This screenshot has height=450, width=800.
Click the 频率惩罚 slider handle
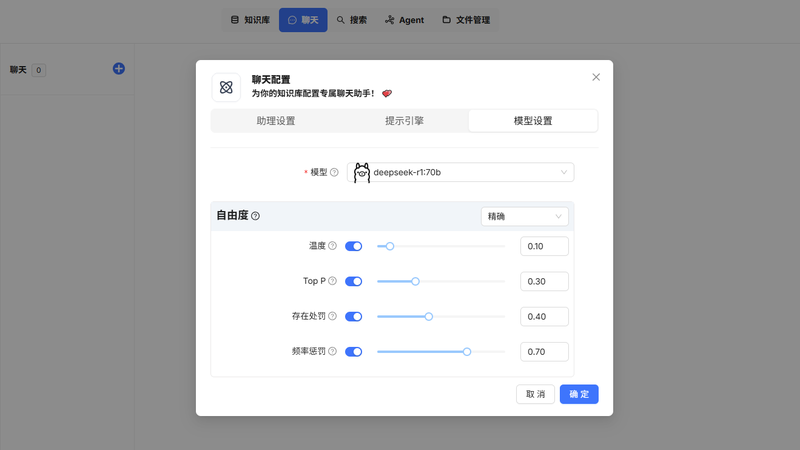467,352
